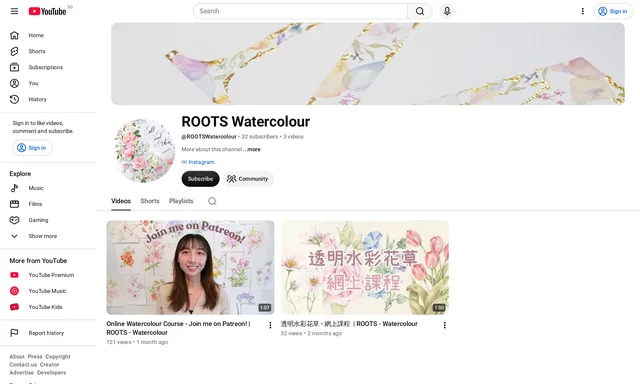Open options menu for Patreon video
The image size is (640, 384).
point(270,325)
